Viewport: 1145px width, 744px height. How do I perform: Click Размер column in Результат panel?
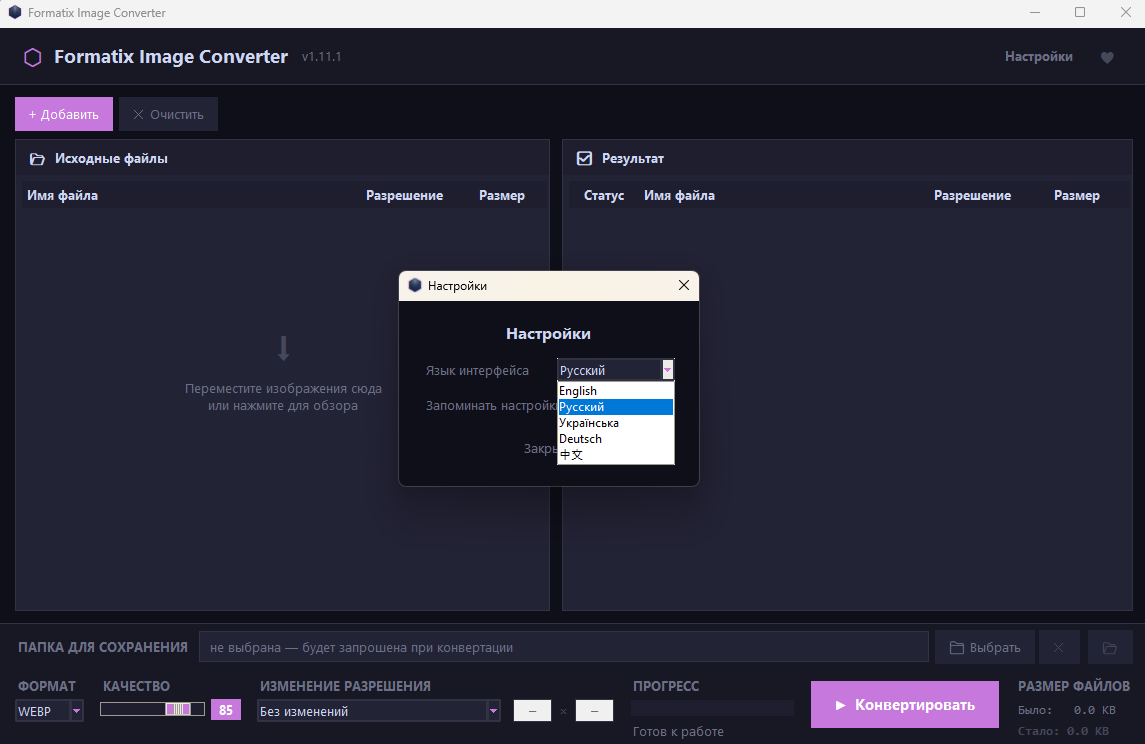tap(1076, 195)
